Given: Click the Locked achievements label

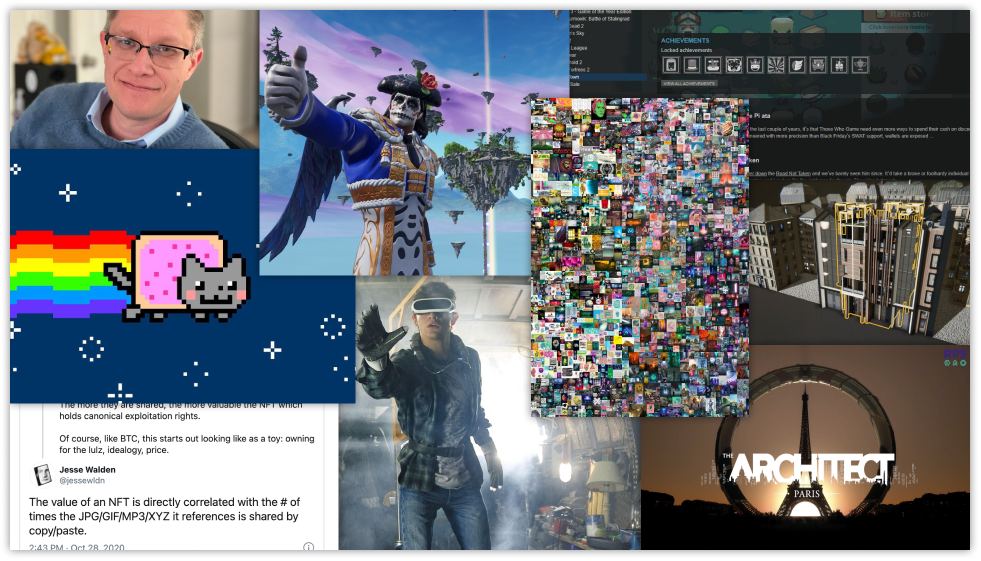Looking at the screenshot, I should (686, 50).
